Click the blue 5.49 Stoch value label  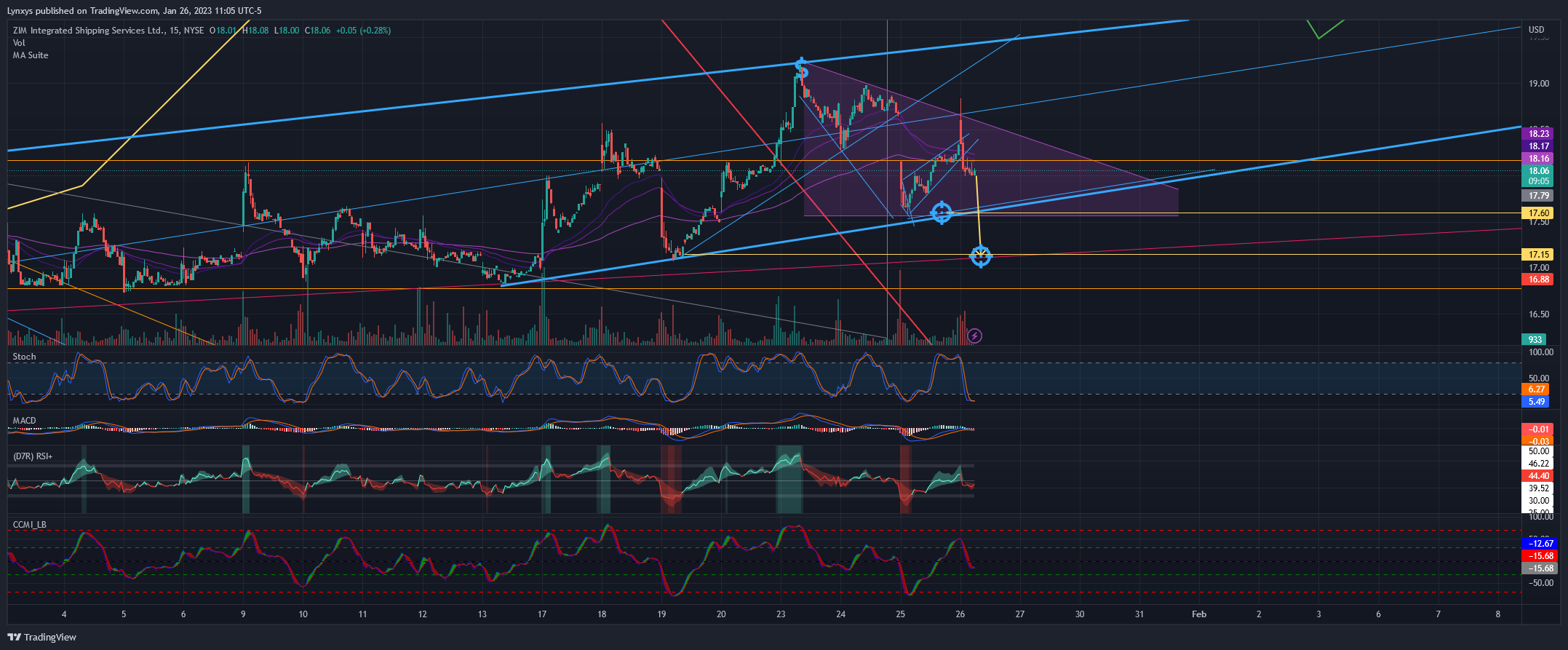pyautogui.click(x=1536, y=402)
